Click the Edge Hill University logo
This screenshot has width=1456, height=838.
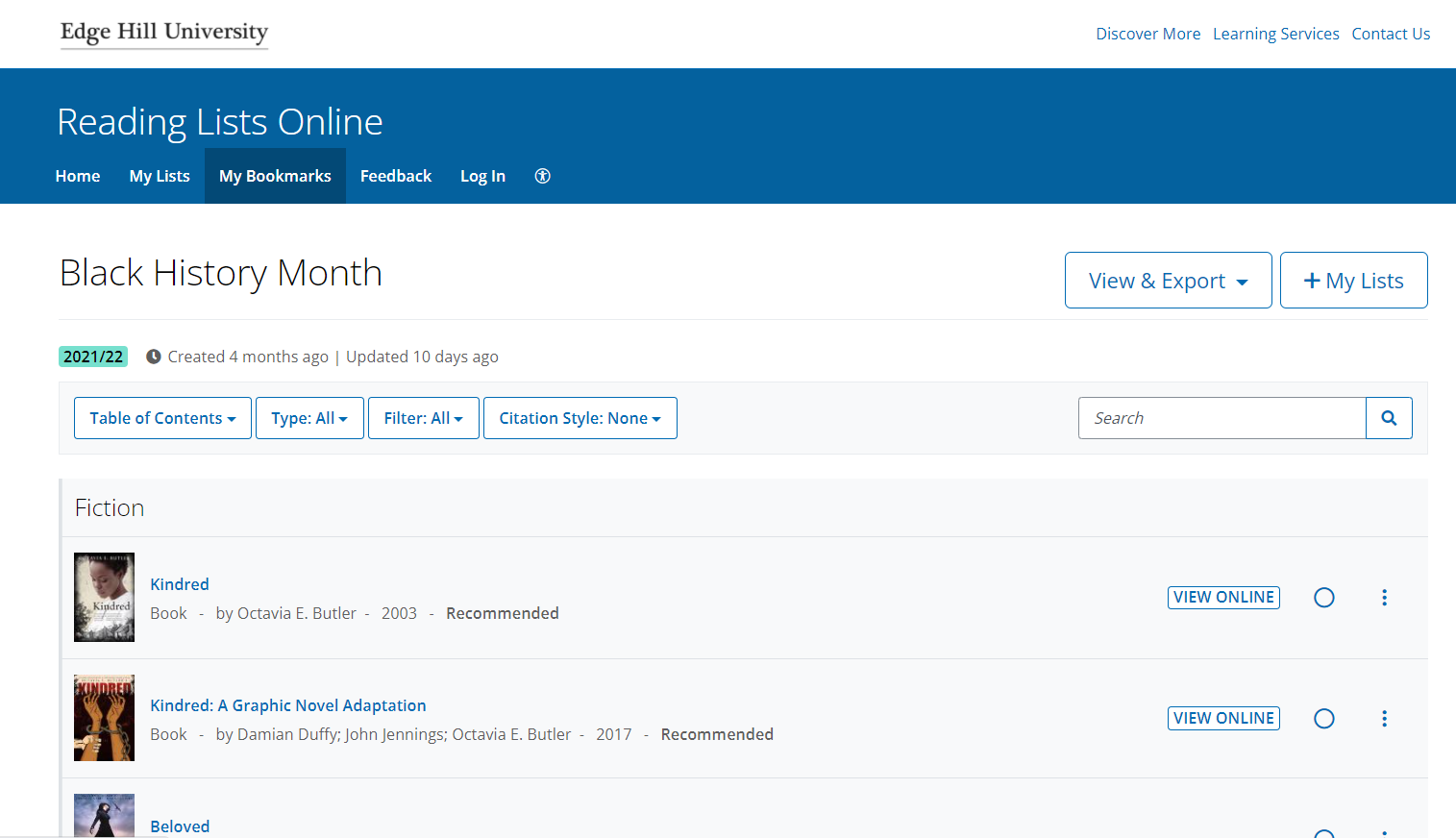[164, 33]
